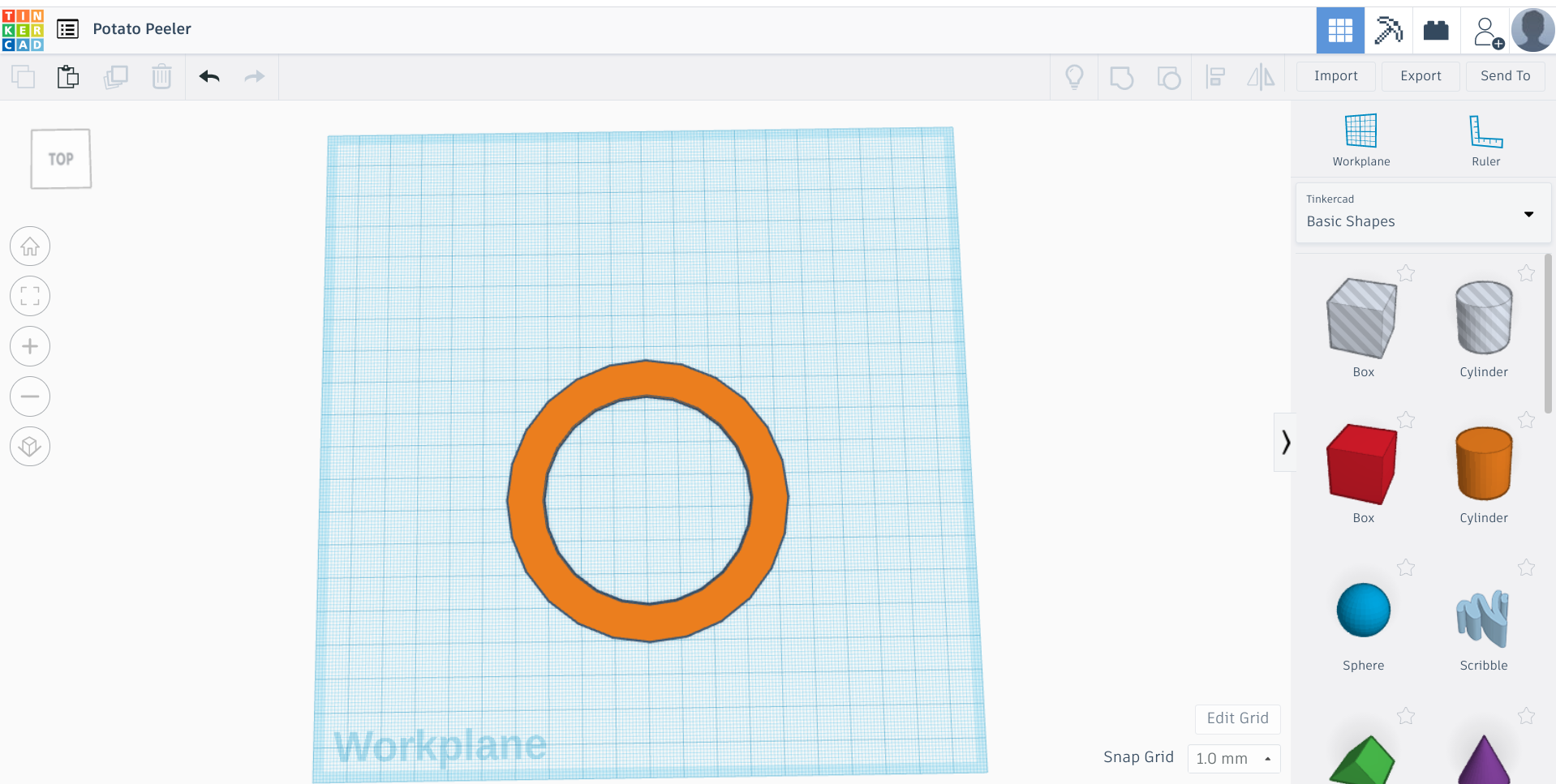The width and height of the screenshot is (1556, 784).
Task: Favorite the Sphere with its star
Action: pos(1406,568)
